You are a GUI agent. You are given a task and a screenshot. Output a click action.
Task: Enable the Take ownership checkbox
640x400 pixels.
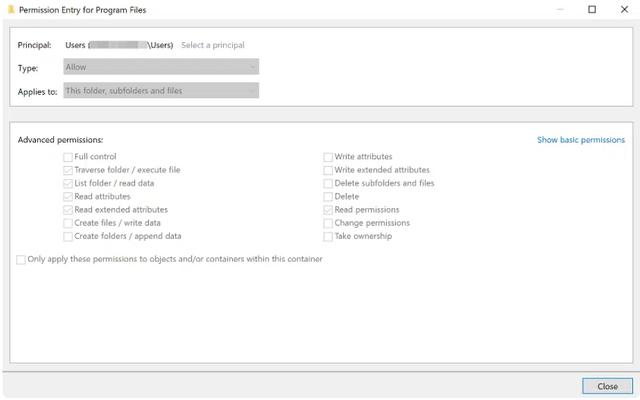tap(328, 236)
